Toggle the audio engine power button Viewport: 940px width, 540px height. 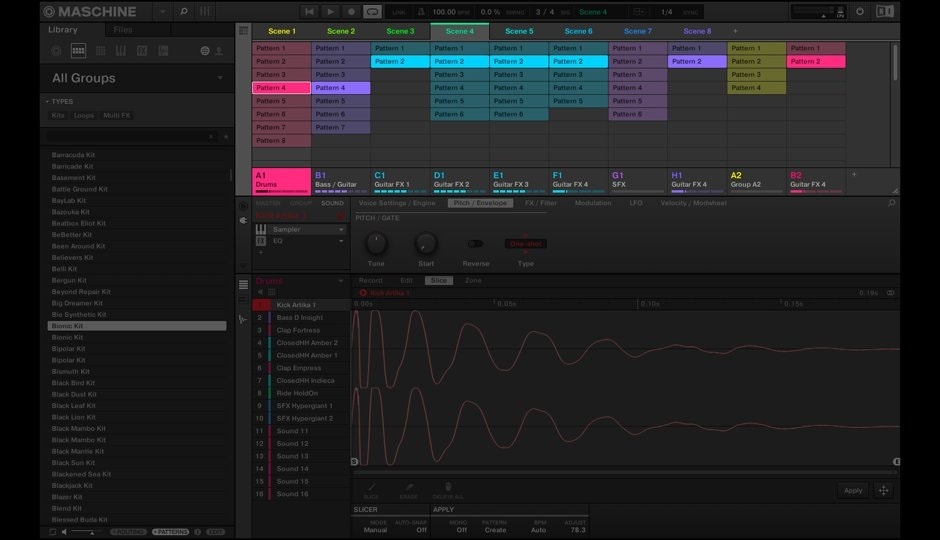(860, 11)
